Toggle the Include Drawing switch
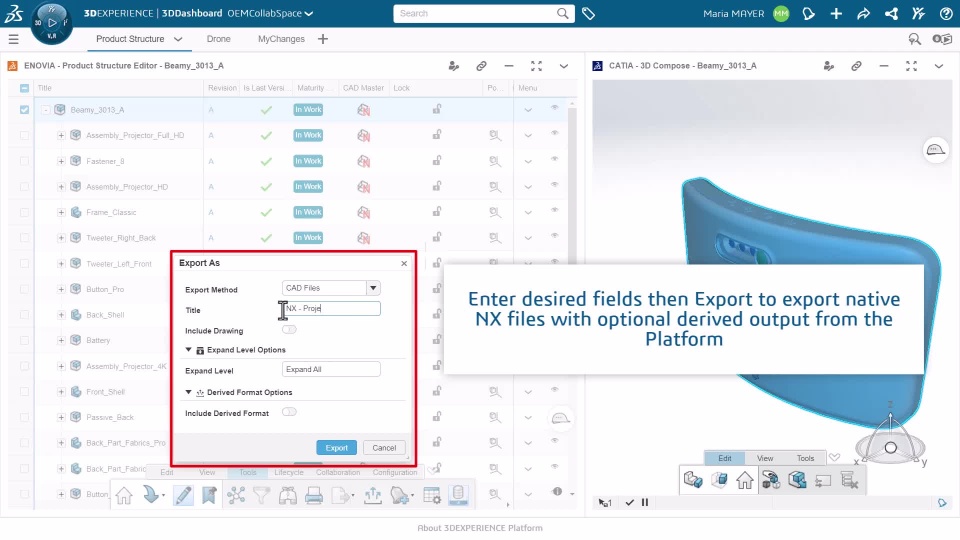 [x=289, y=330]
